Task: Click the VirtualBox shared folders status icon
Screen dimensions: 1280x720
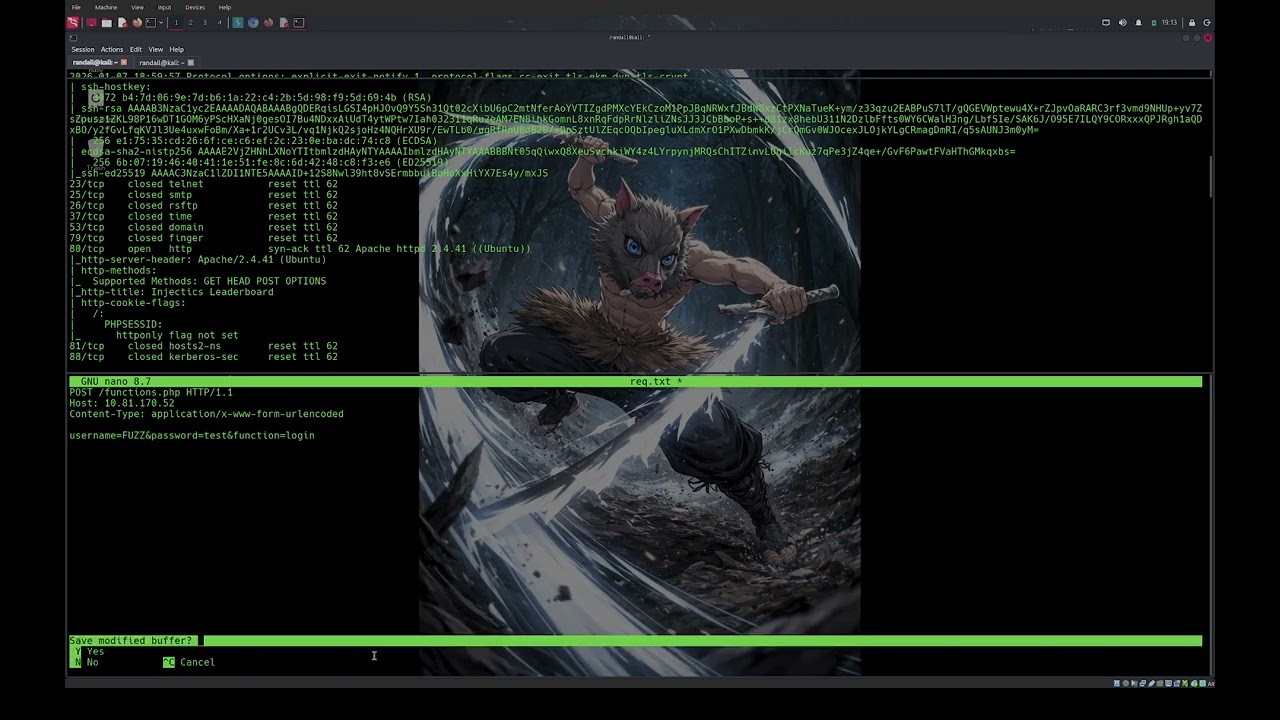Action: (1160, 684)
